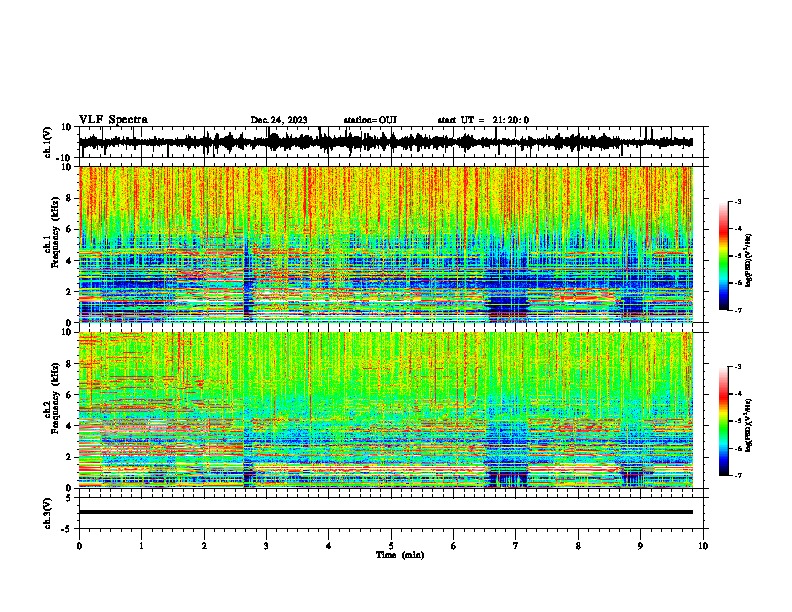Click the ch.1 color bar log(PSD) label
The width and height of the screenshot is (792, 612).
tap(749, 260)
